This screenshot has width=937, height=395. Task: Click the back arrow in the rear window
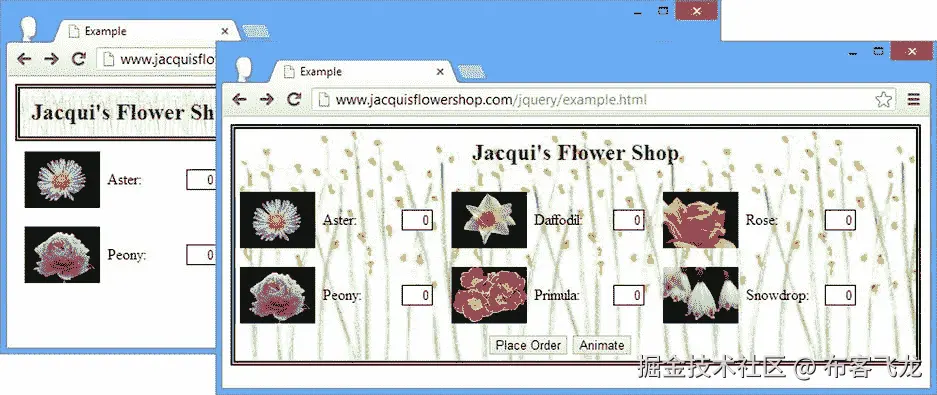pyautogui.click(x=23, y=59)
